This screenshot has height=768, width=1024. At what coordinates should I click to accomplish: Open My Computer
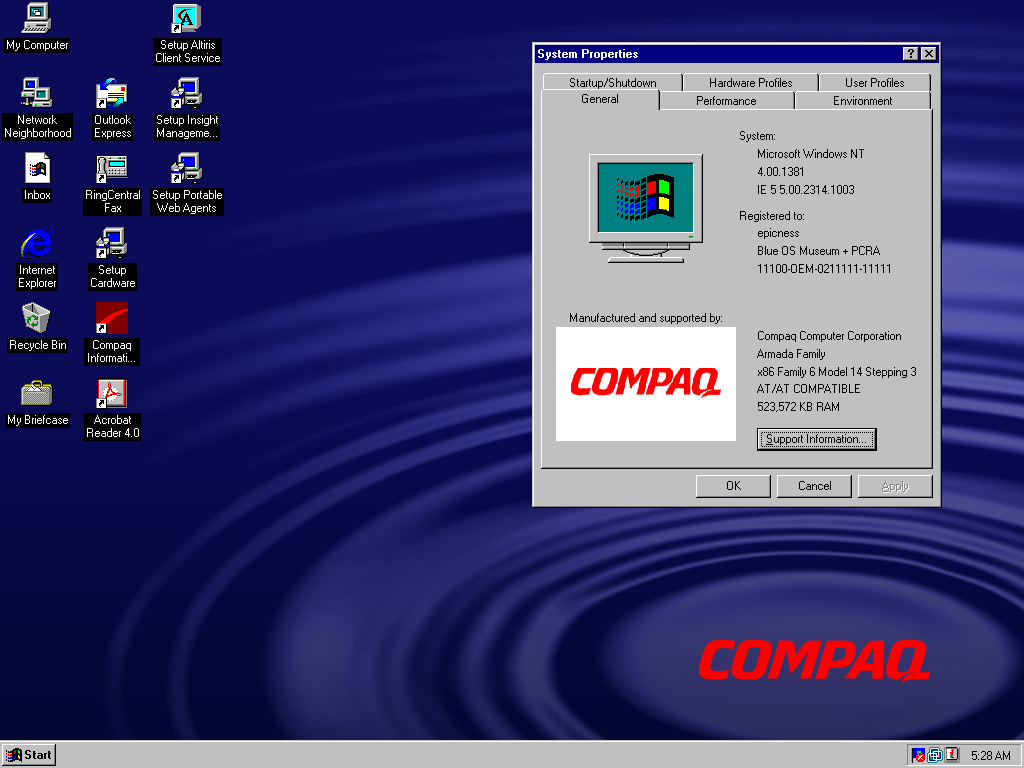(36, 16)
